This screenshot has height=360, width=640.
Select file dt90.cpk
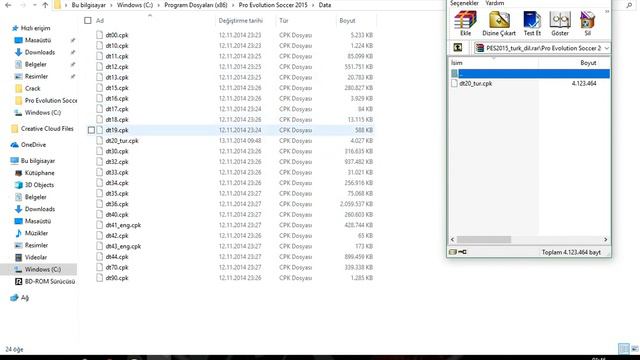click(x=117, y=278)
